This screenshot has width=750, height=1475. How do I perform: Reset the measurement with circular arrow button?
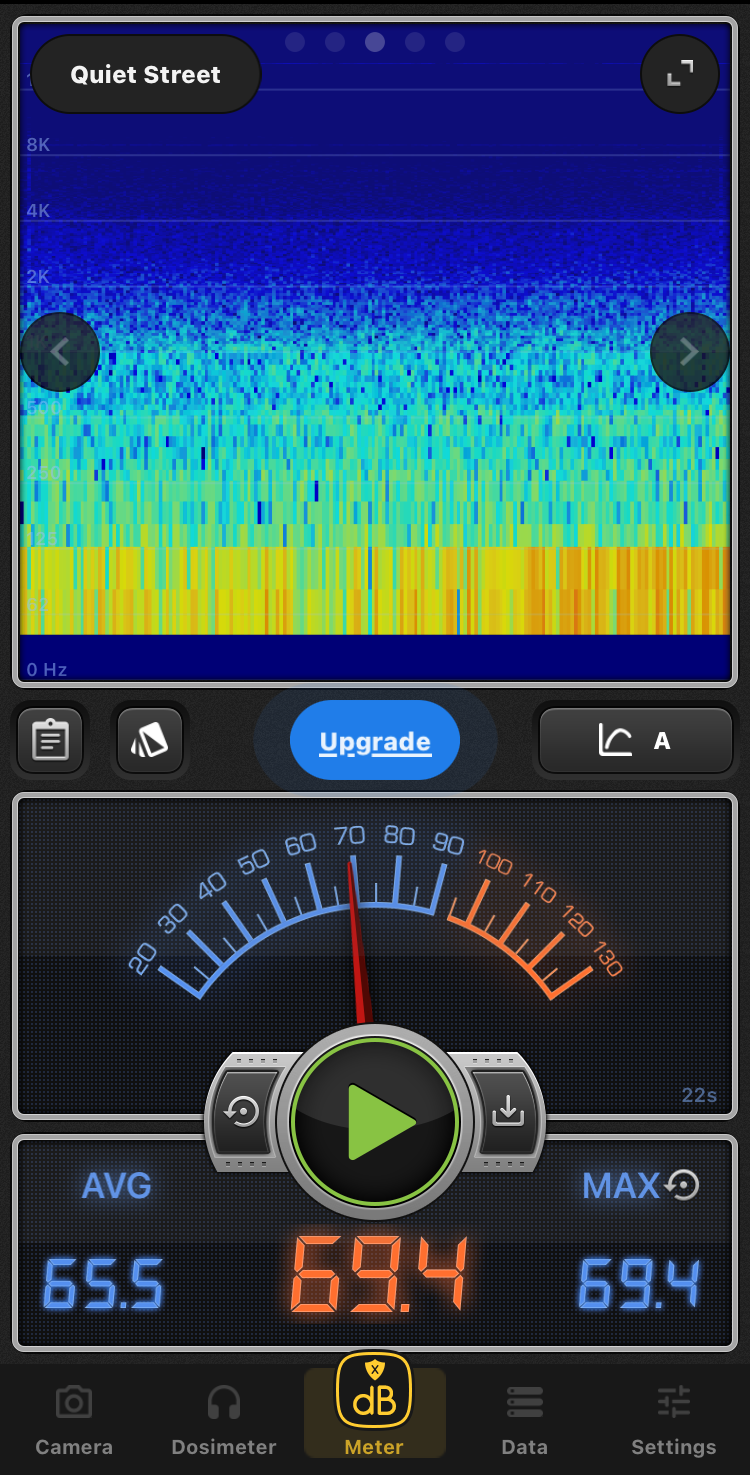243,1112
